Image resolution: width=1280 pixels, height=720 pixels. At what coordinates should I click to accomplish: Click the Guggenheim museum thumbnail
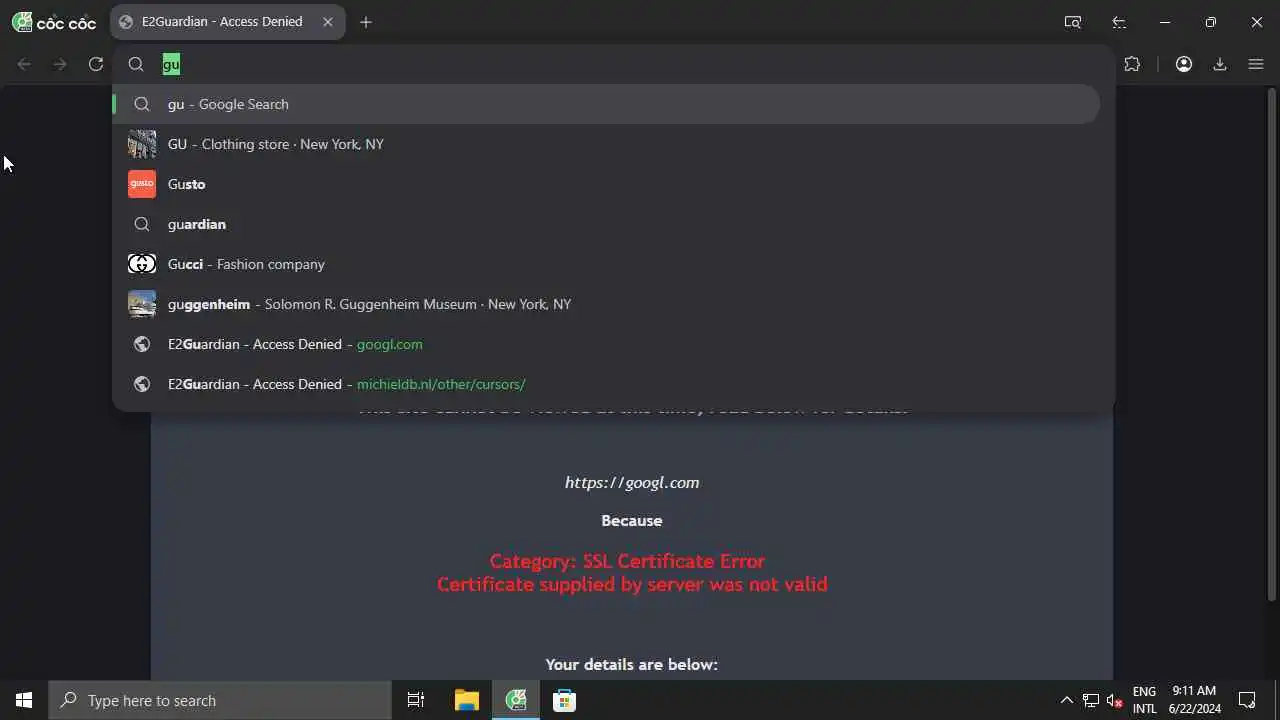142,304
